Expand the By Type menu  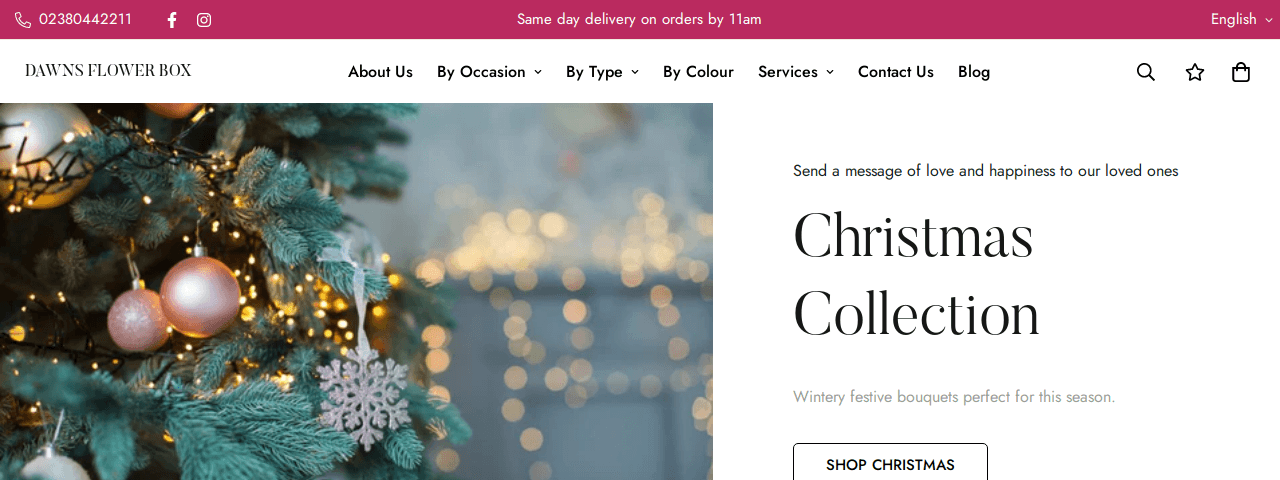coord(602,72)
